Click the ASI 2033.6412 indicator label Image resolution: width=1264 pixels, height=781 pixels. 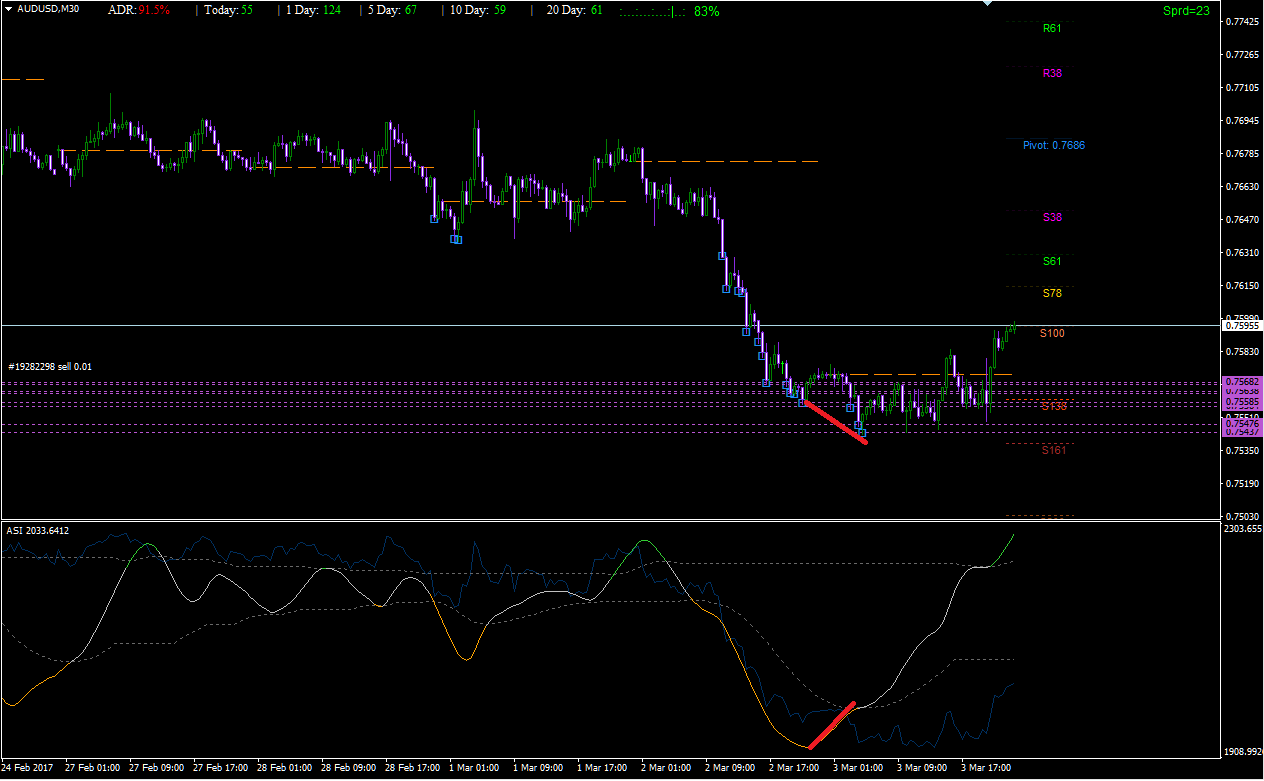point(38,530)
